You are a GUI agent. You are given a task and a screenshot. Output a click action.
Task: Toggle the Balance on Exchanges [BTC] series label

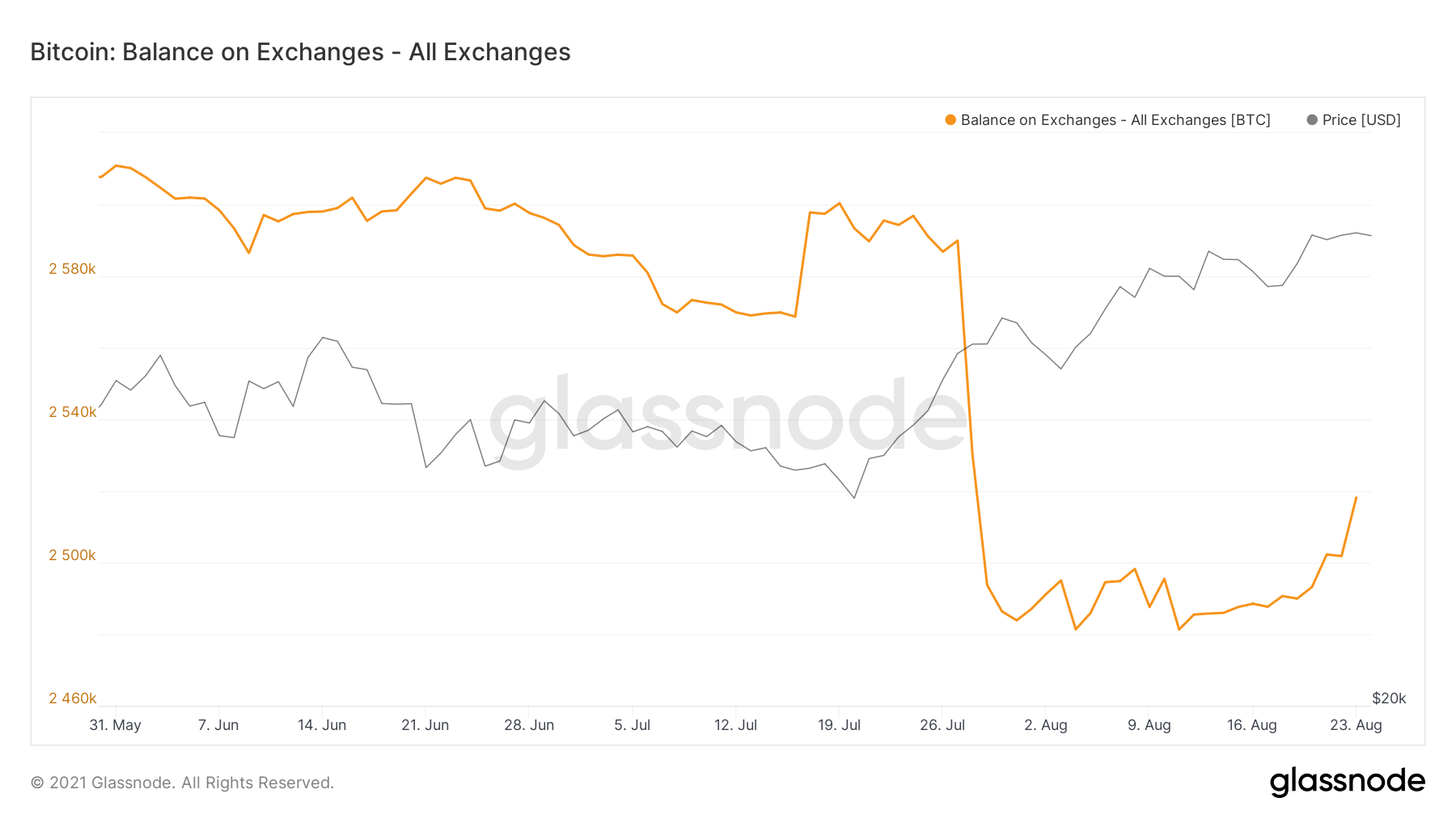[x=1115, y=120]
